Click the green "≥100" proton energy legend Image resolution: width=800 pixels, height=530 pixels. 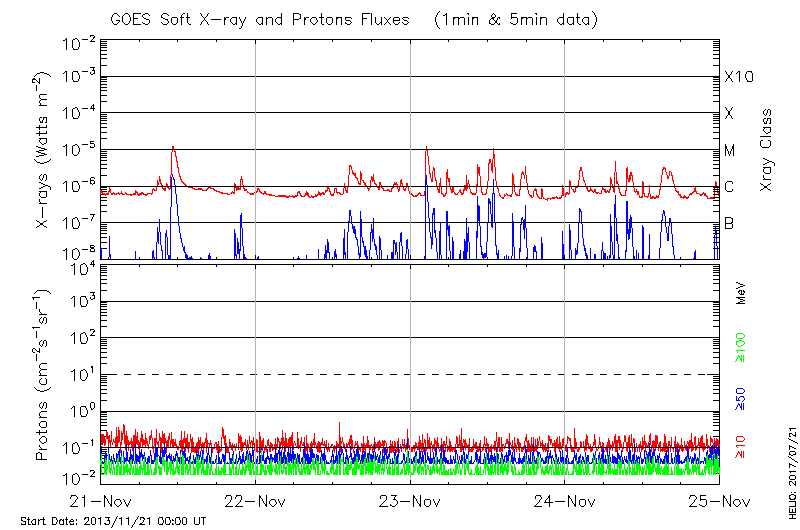point(742,347)
